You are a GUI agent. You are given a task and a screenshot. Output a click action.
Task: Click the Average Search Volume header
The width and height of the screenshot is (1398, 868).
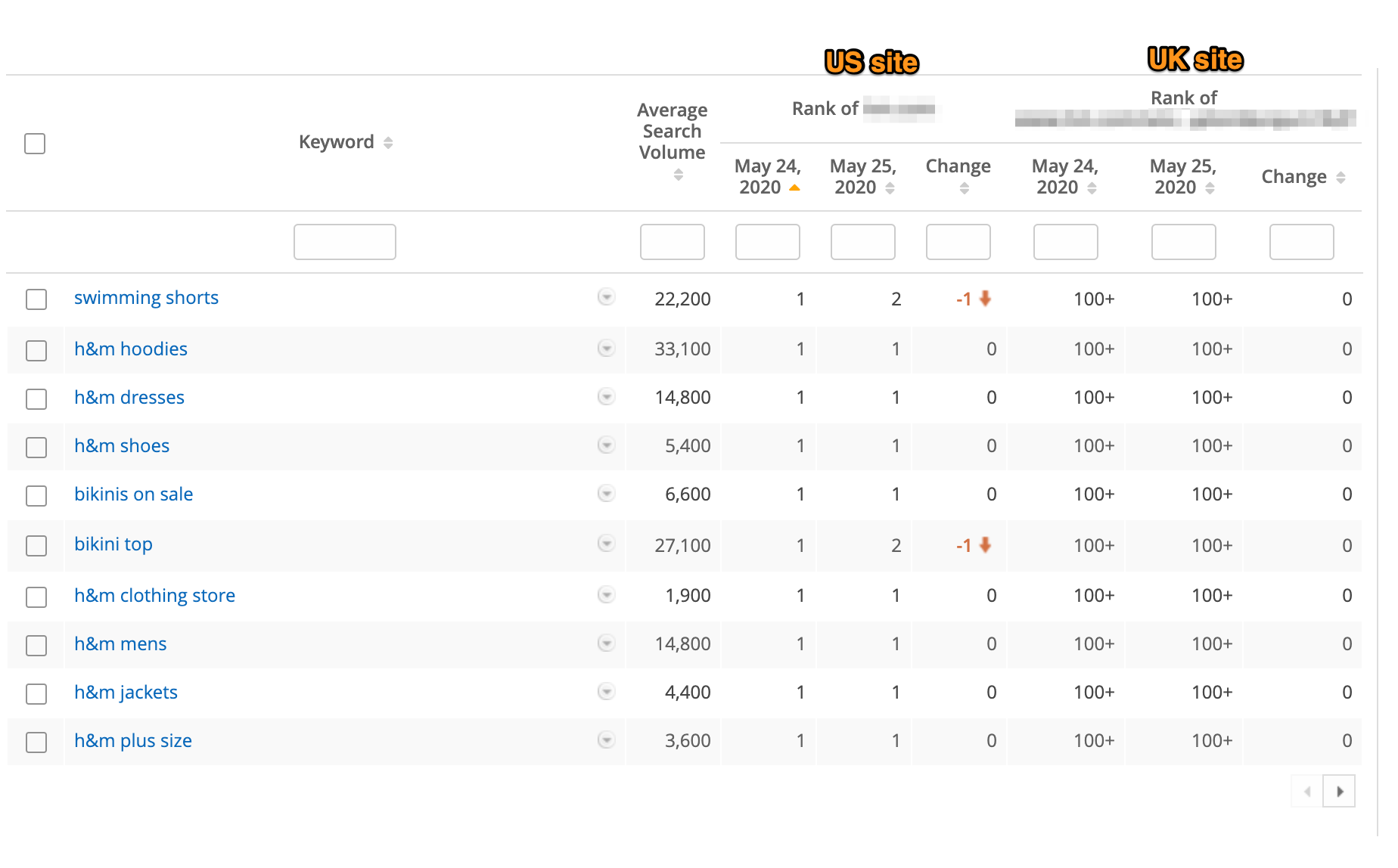673,132
